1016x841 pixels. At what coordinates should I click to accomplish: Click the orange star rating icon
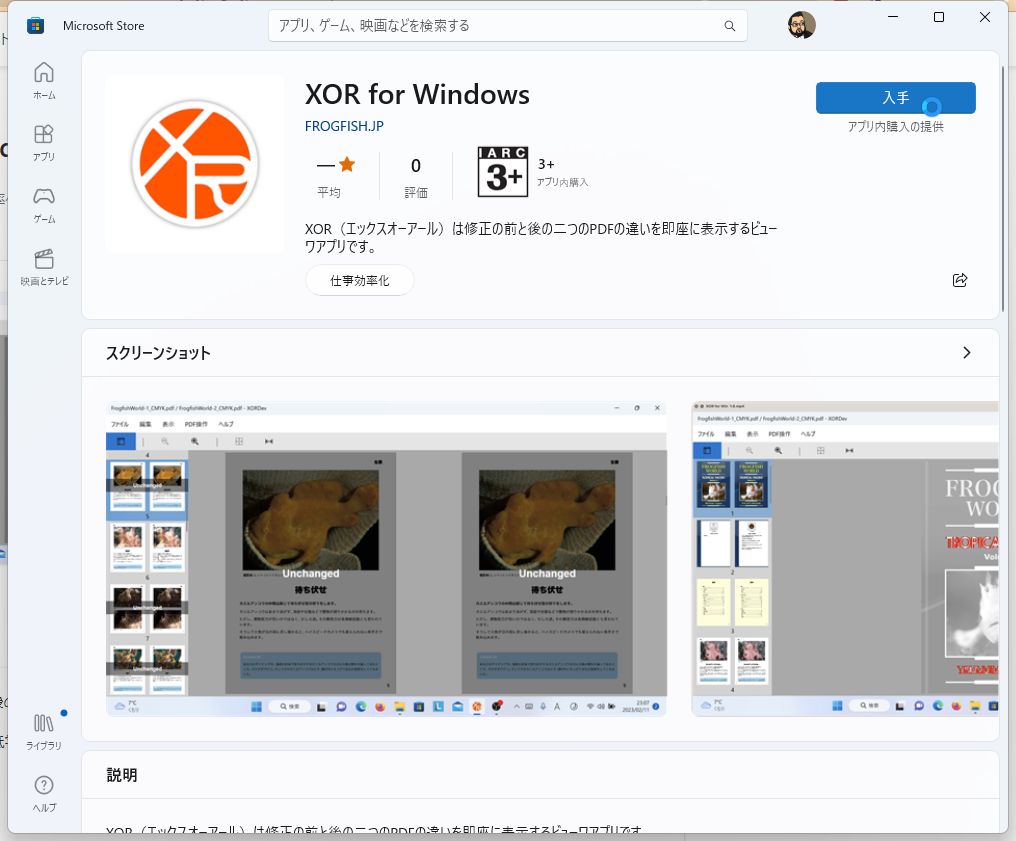tap(347, 165)
